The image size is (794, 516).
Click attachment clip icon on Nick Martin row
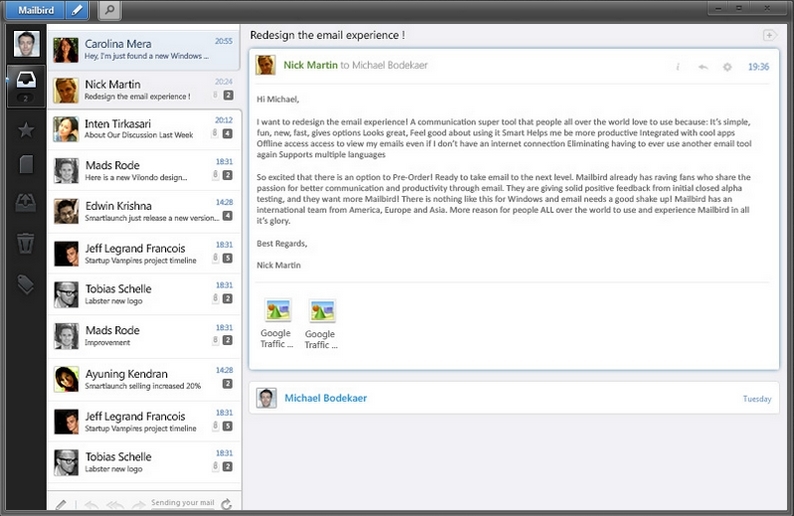pyautogui.click(x=215, y=95)
